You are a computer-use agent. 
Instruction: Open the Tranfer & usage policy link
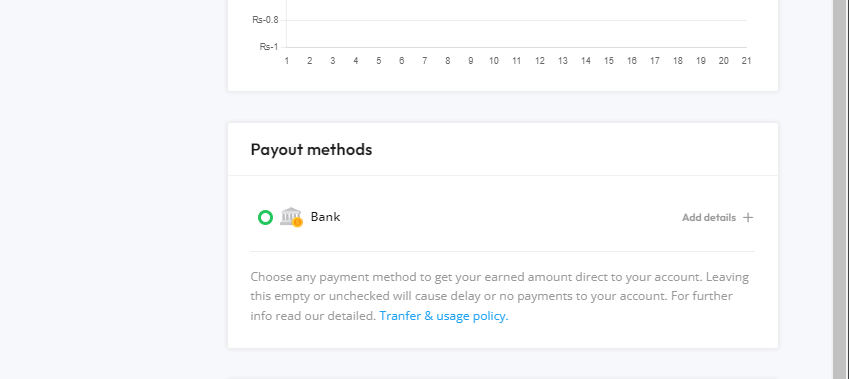click(x=444, y=316)
